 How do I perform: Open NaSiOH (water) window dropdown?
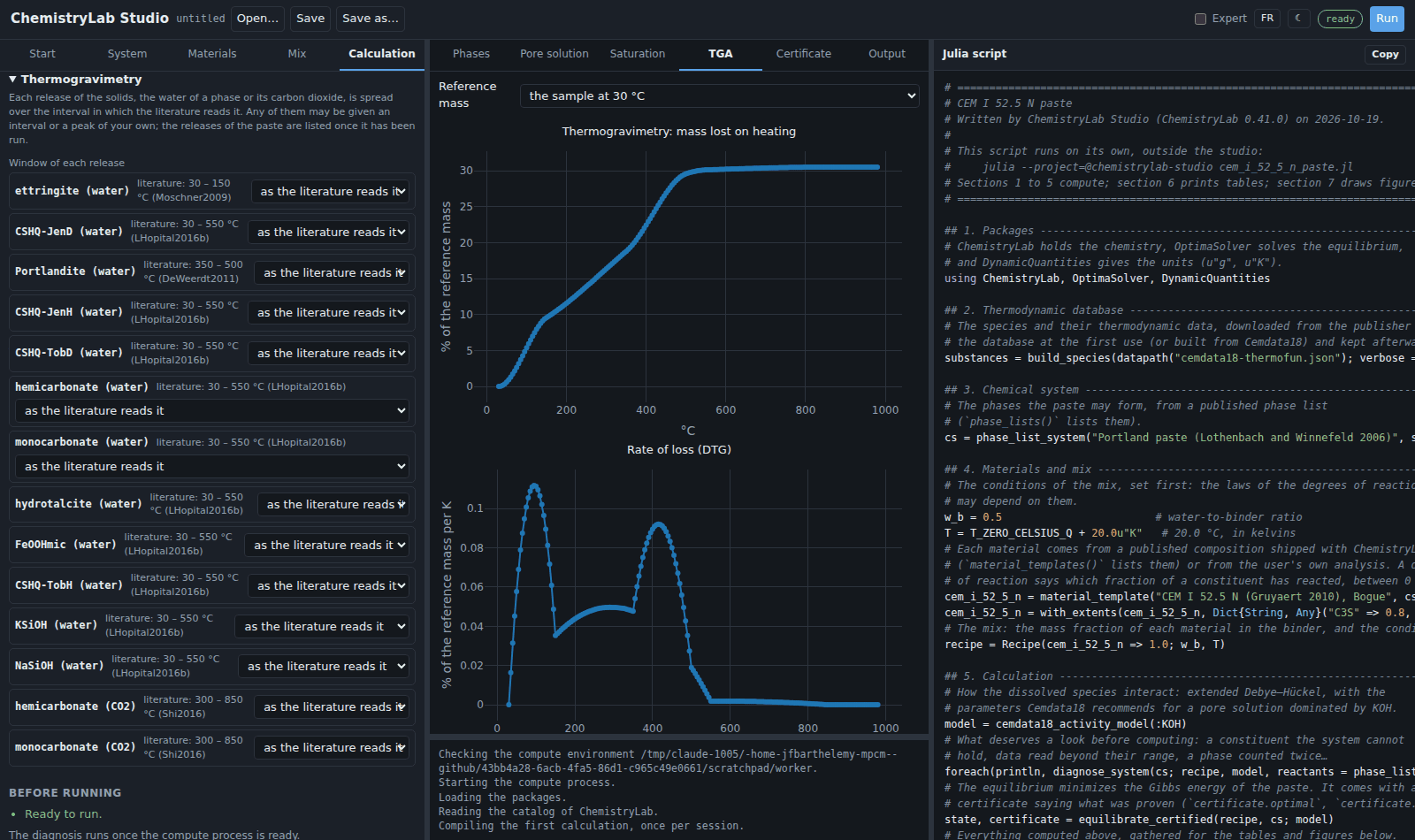pyautogui.click(x=324, y=666)
